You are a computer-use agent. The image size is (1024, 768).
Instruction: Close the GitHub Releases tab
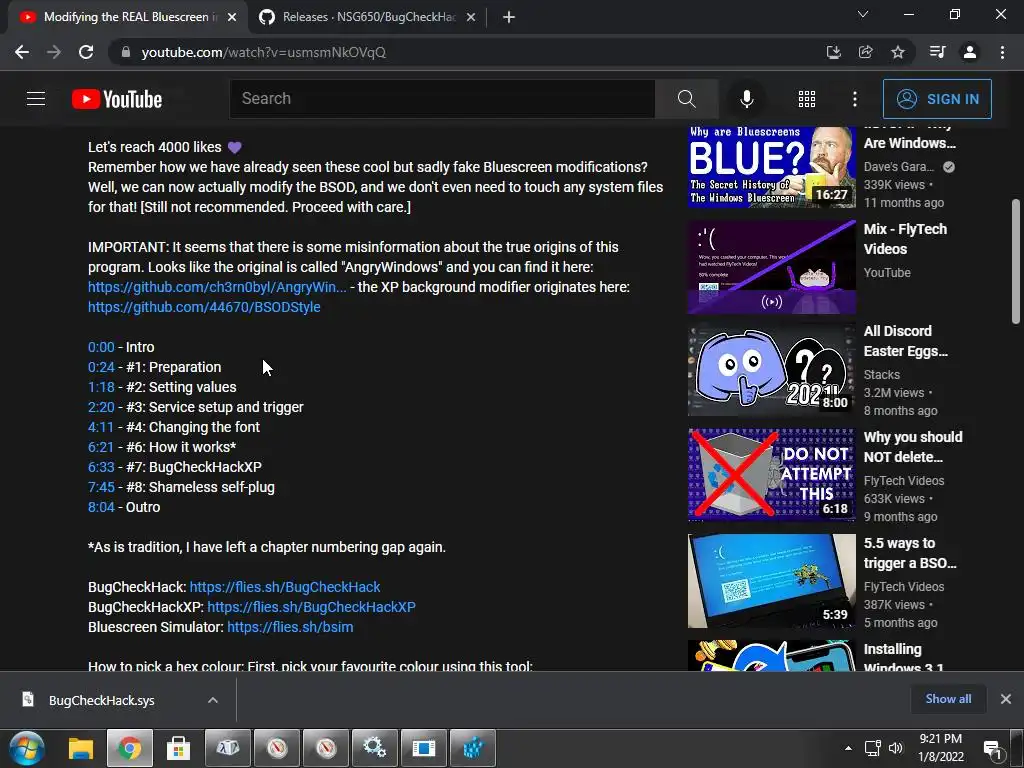[x=471, y=17]
